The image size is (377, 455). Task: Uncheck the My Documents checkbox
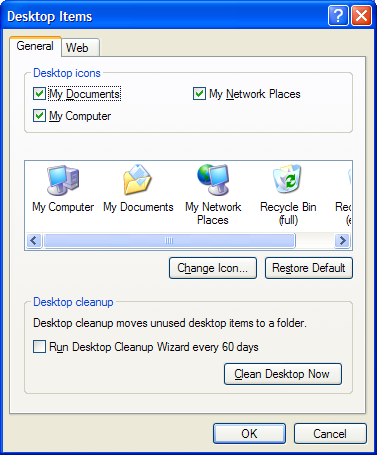[x=39, y=94]
